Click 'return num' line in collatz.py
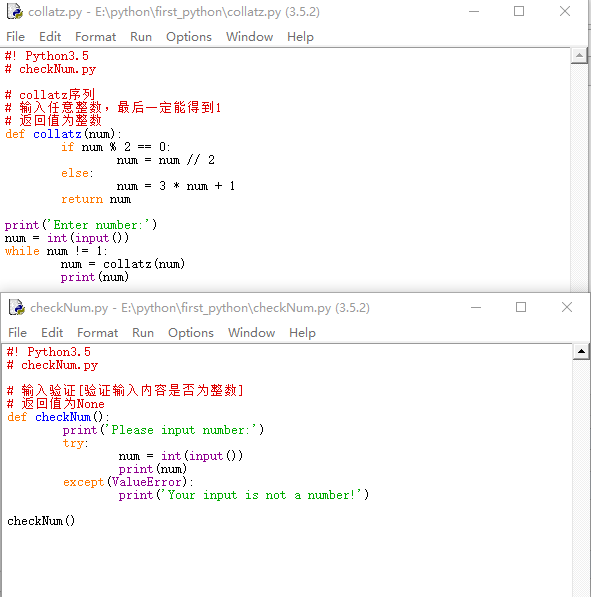Screen dimensions: 591x597 pos(96,199)
